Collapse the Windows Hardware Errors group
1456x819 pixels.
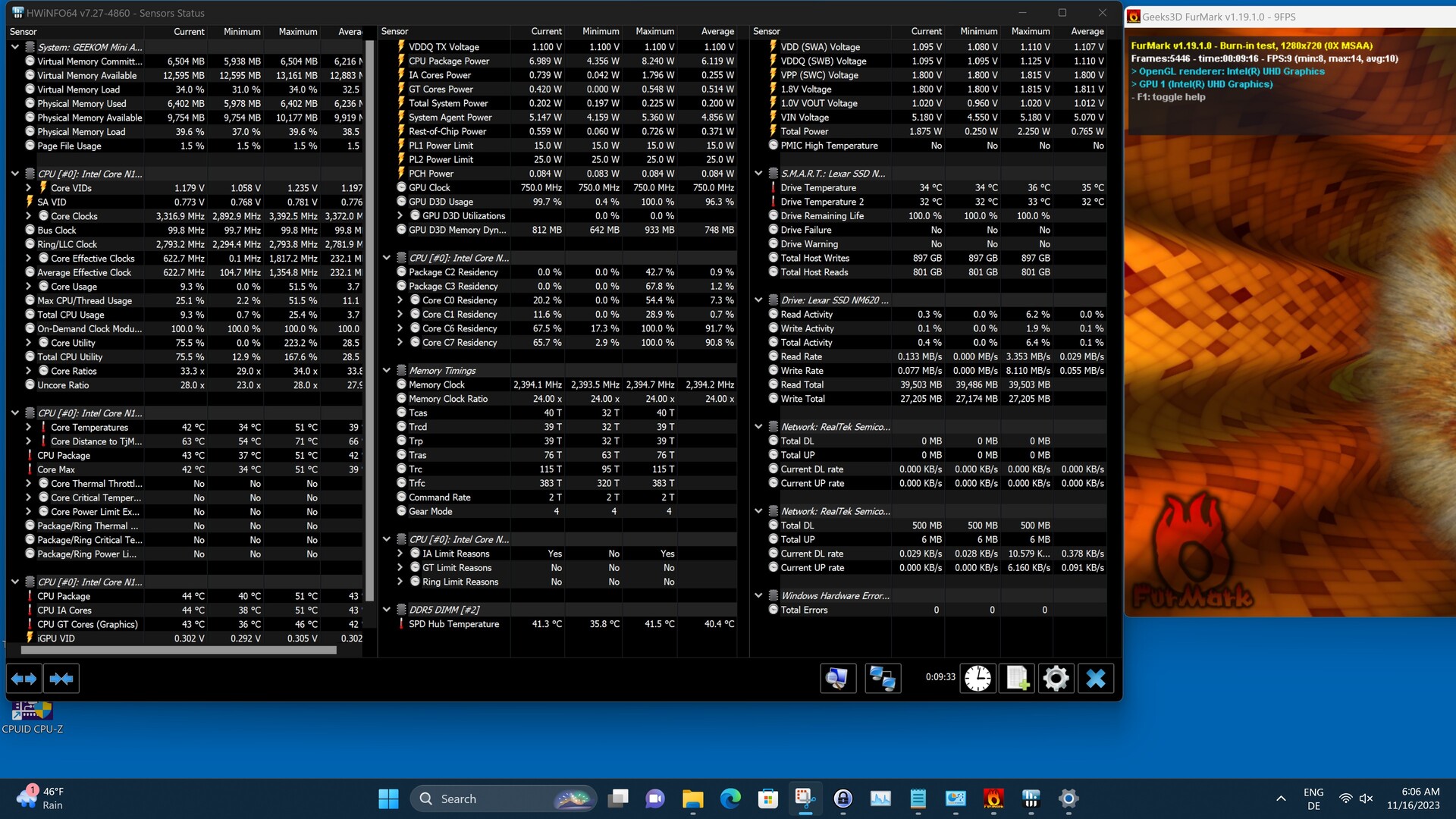[758, 596]
